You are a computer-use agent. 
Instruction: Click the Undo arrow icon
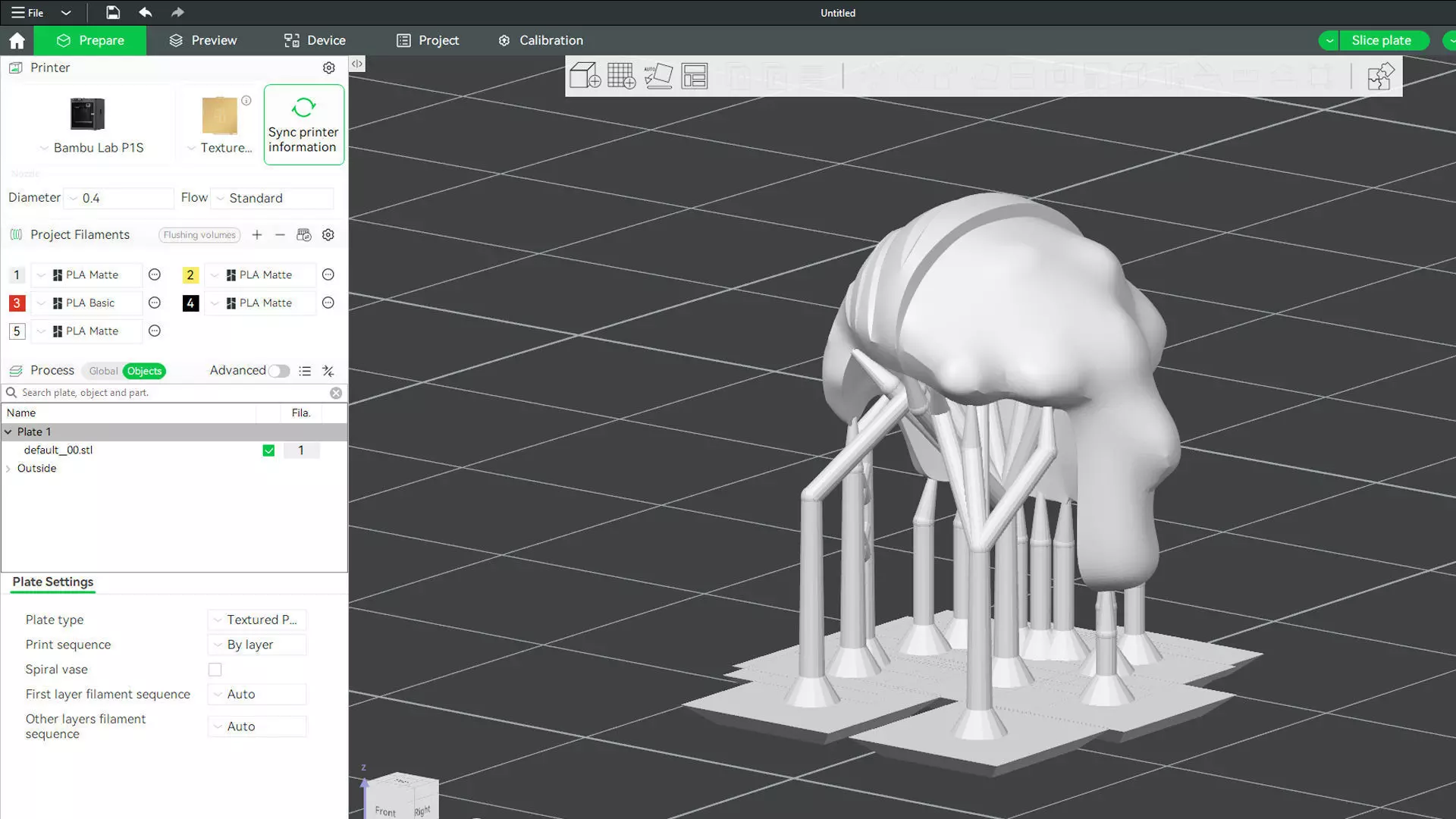tap(146, 12)
